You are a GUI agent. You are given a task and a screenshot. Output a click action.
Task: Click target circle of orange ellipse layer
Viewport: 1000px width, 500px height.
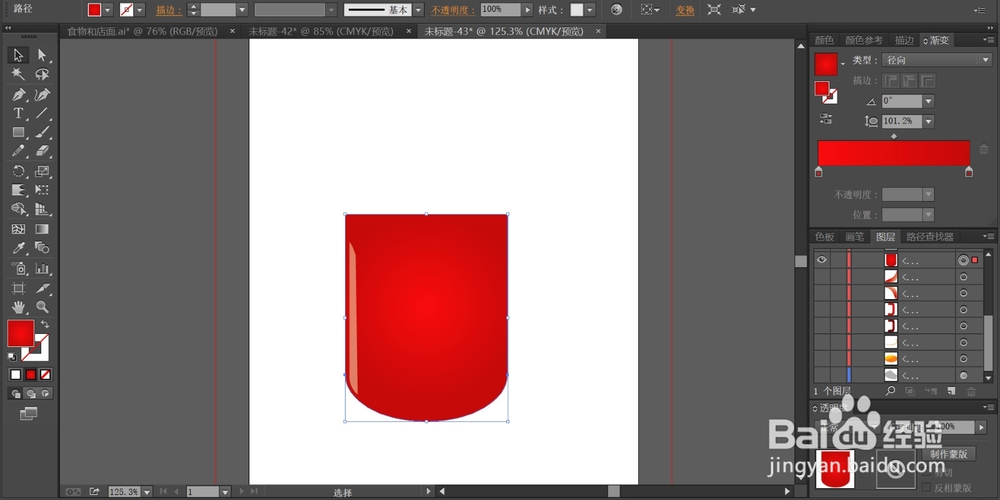[x=963, y=359]
